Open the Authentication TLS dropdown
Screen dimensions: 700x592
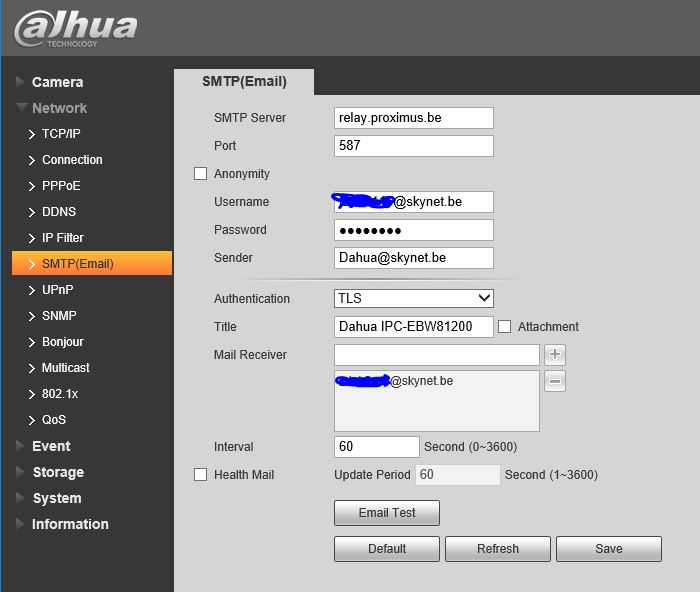coord(413,298)
